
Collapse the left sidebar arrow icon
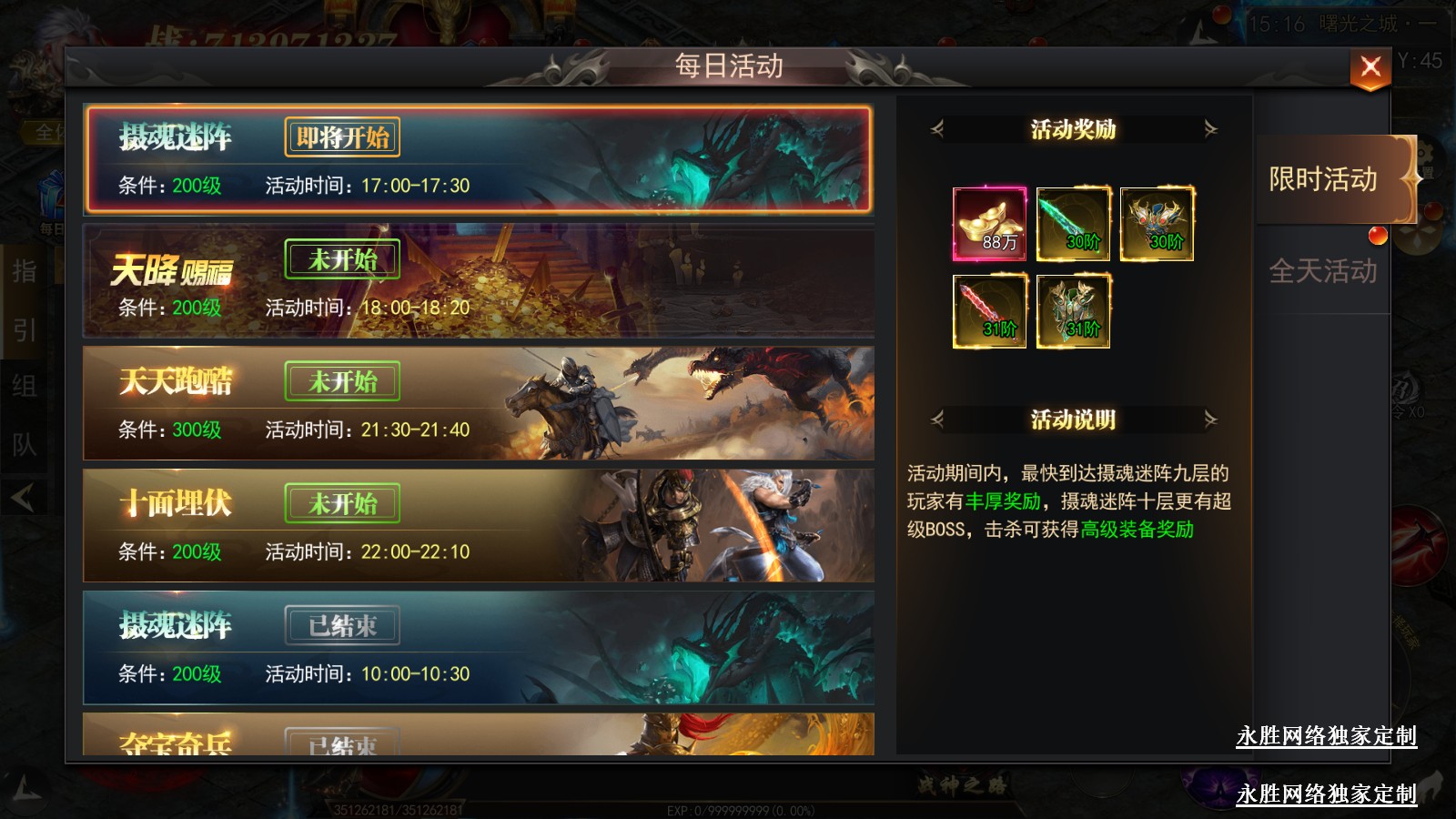(x=23, y=497)
